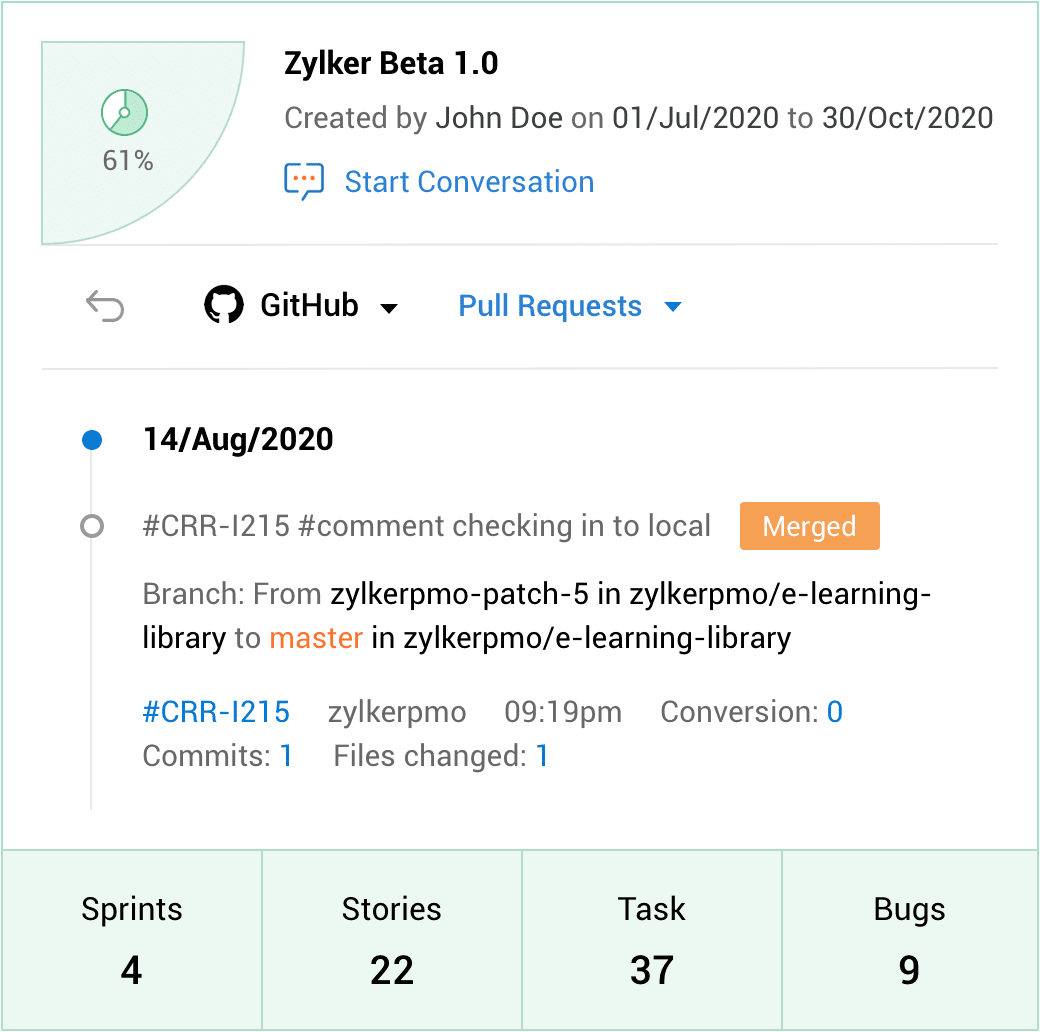Open the #CRR-I215 item link
The height and width of the screenshot is (1032, 1040).
coord(216,712)
